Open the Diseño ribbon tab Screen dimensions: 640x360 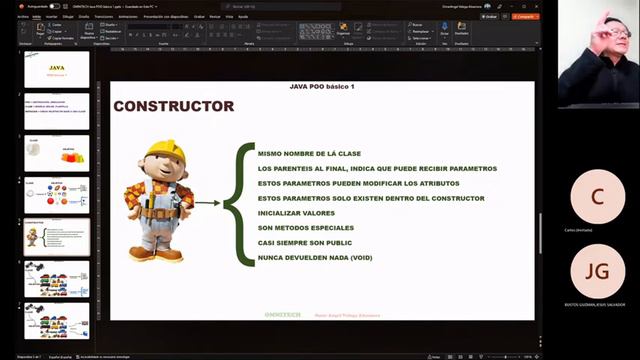[84, 17]
